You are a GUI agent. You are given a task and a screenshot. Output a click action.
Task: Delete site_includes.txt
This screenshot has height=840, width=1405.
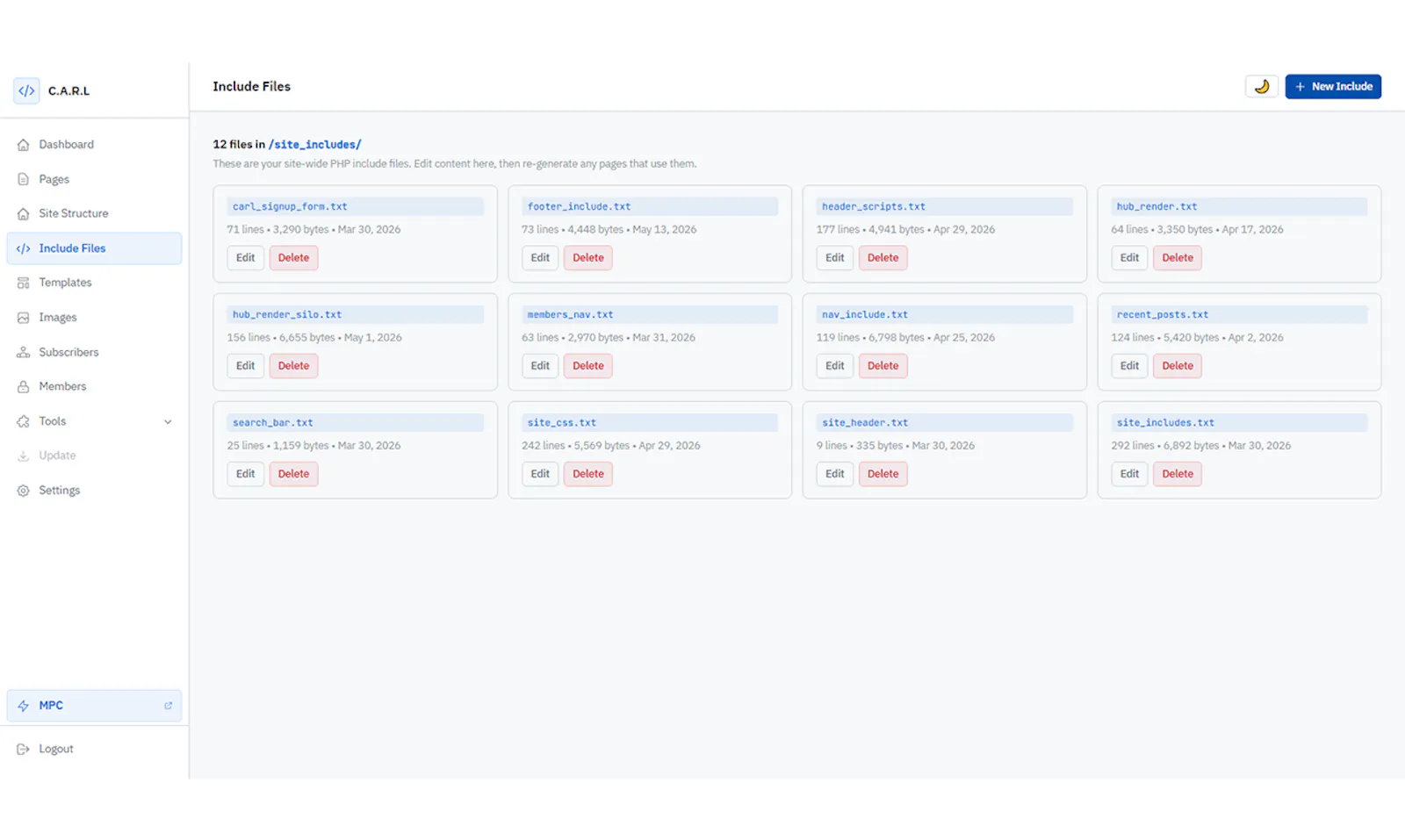pyautogui.click(x=1178, y=474)
